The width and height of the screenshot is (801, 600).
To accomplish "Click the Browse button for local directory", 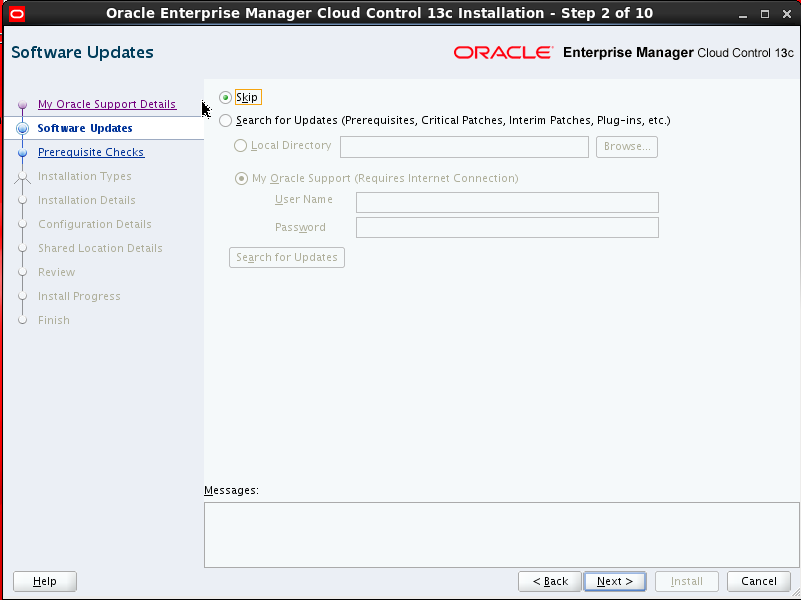I will coord(626,146).
